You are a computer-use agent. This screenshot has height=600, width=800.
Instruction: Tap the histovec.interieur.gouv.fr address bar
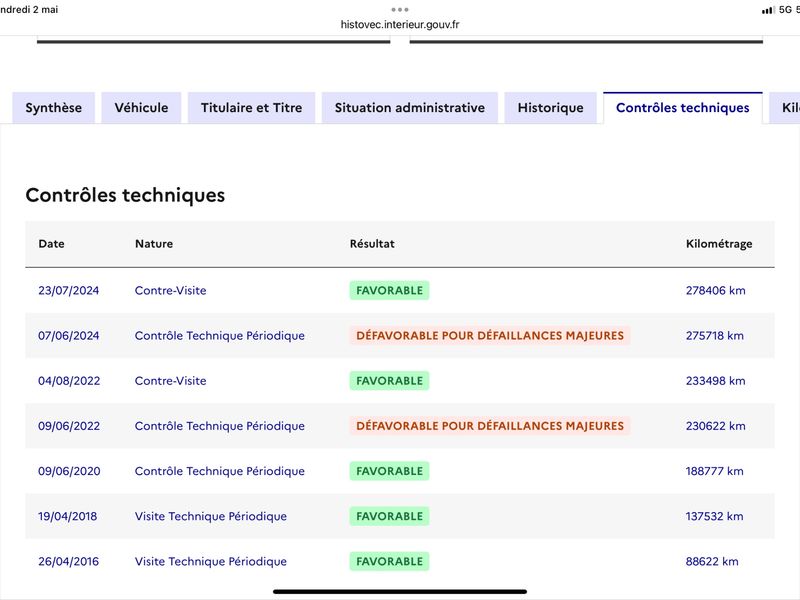click(x=400, y=24)
